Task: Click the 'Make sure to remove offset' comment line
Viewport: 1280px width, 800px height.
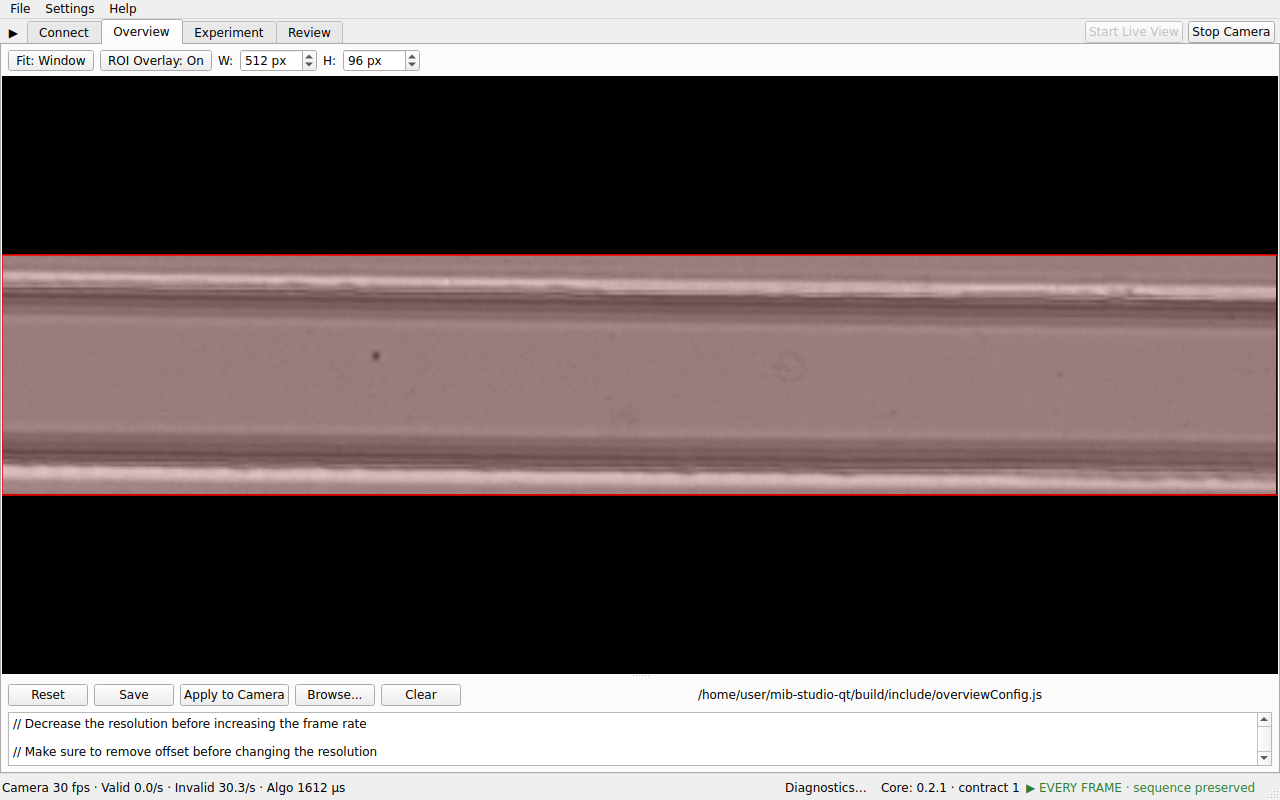Action: tap(195, 752)
